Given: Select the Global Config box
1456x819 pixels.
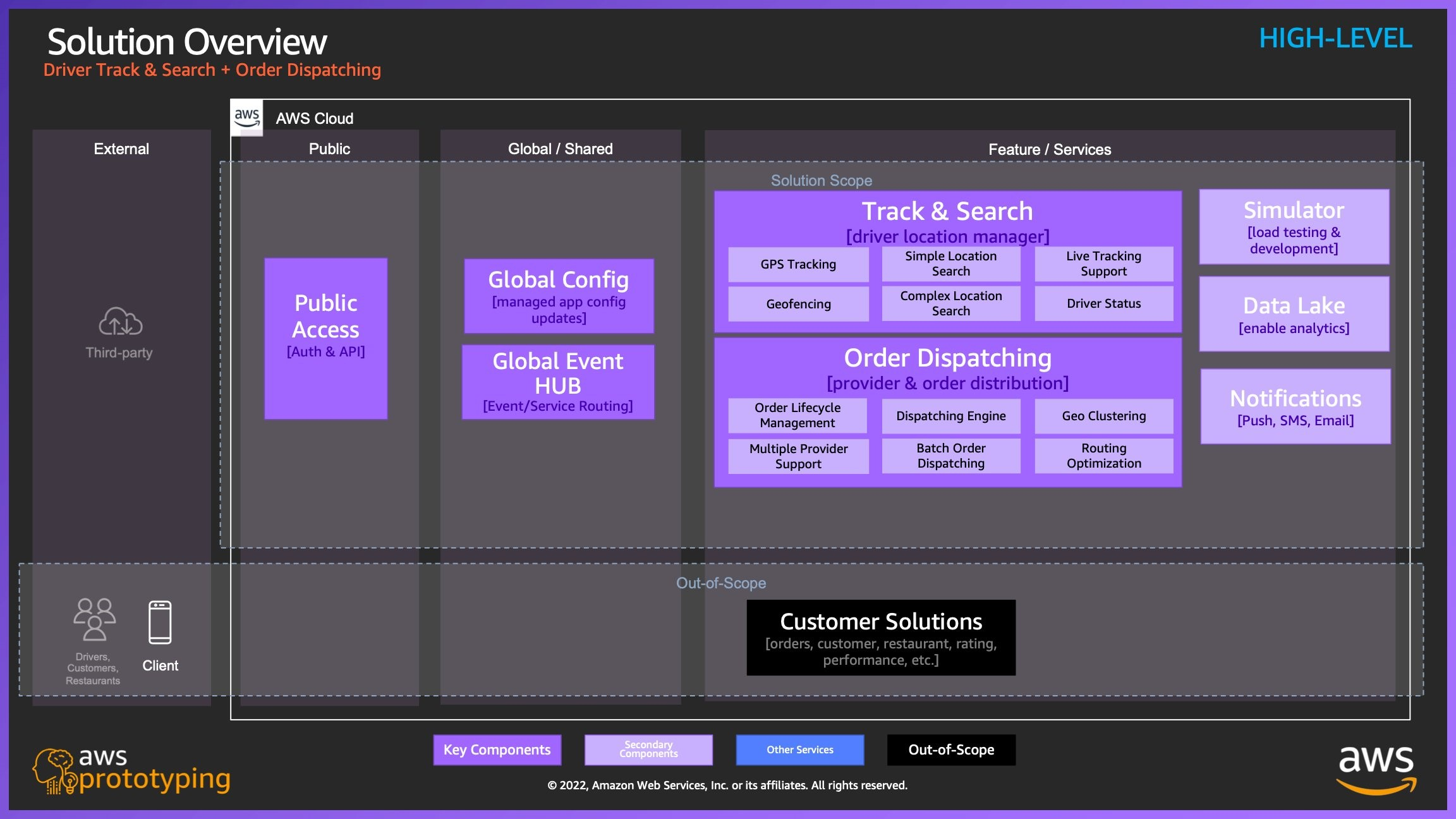Looking at the screenshot, I should click(559, 296).
